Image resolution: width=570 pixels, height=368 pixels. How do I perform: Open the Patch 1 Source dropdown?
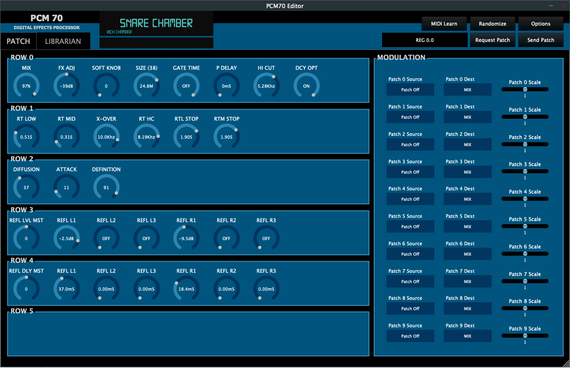410,117
